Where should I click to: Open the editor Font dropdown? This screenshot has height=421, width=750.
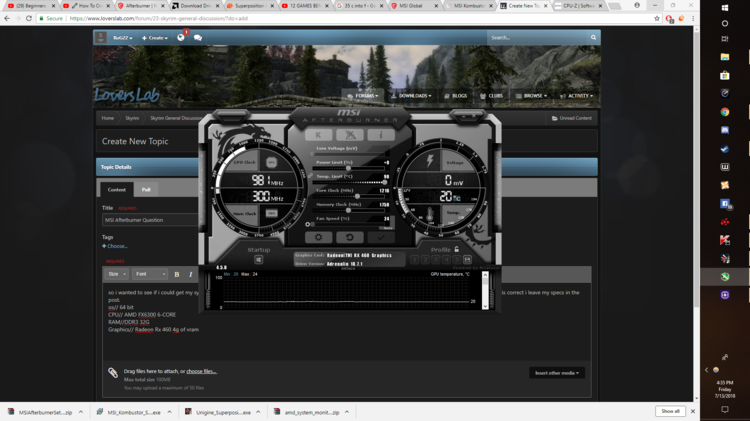(150, 274)
